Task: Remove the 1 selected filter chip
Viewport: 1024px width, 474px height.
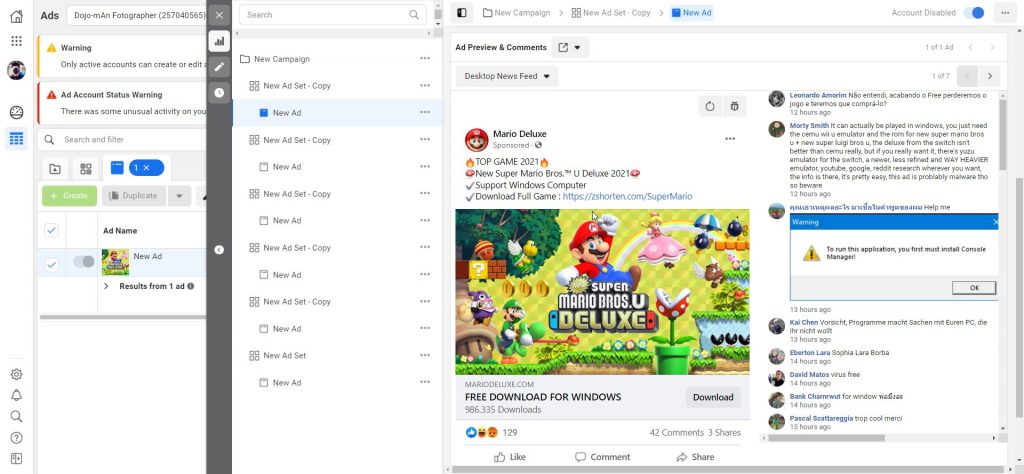Action: [146, 168]
